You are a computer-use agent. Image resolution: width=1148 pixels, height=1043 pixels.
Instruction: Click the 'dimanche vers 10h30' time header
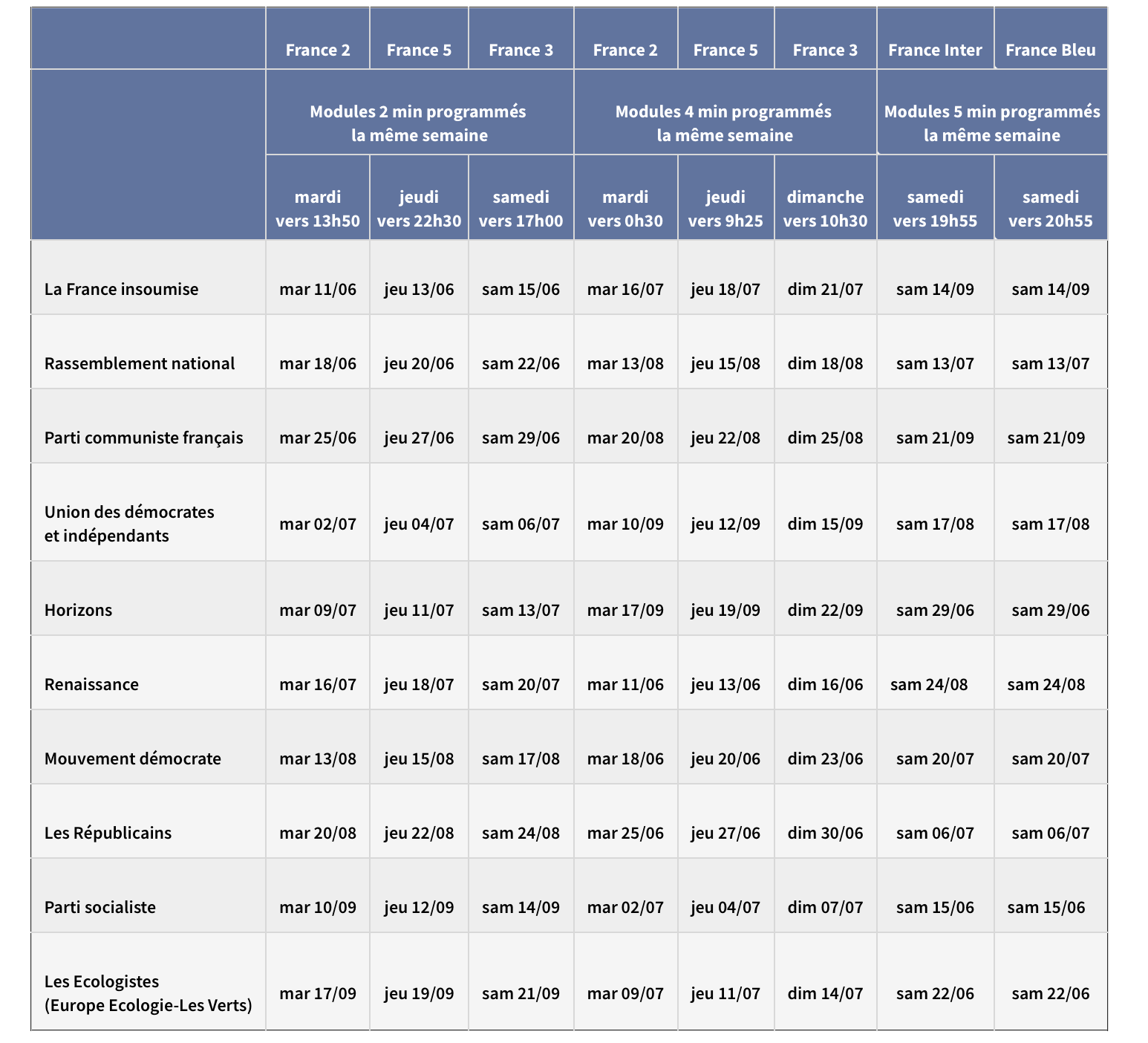pos(825,209)
